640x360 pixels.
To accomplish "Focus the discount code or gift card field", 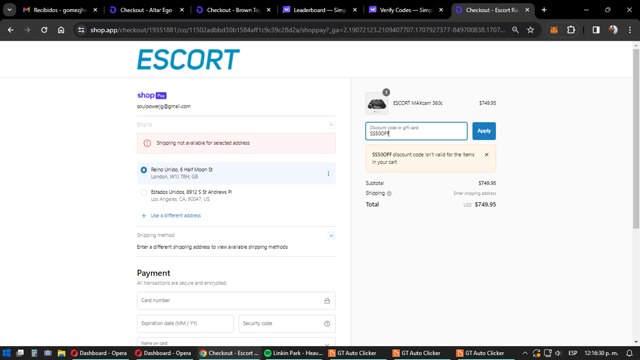I will pos(416,131).
